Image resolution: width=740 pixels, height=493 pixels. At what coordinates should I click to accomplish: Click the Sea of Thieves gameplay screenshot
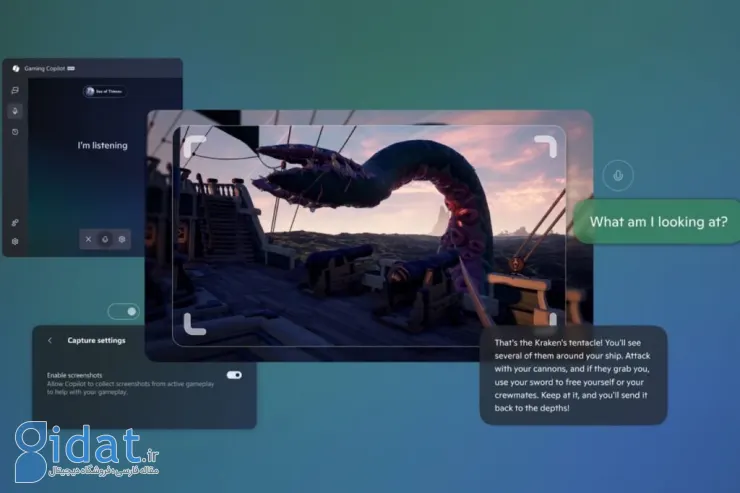click(x=369, y=235)
